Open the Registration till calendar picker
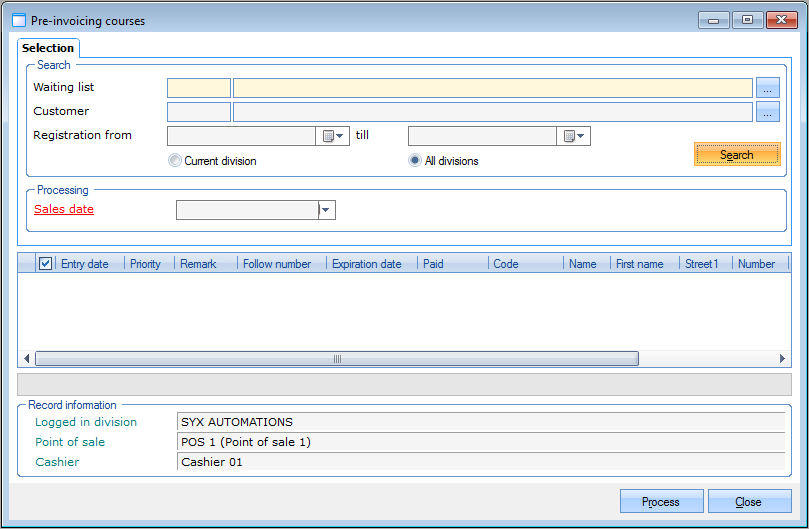809x529 pixels. pos(574,136)
